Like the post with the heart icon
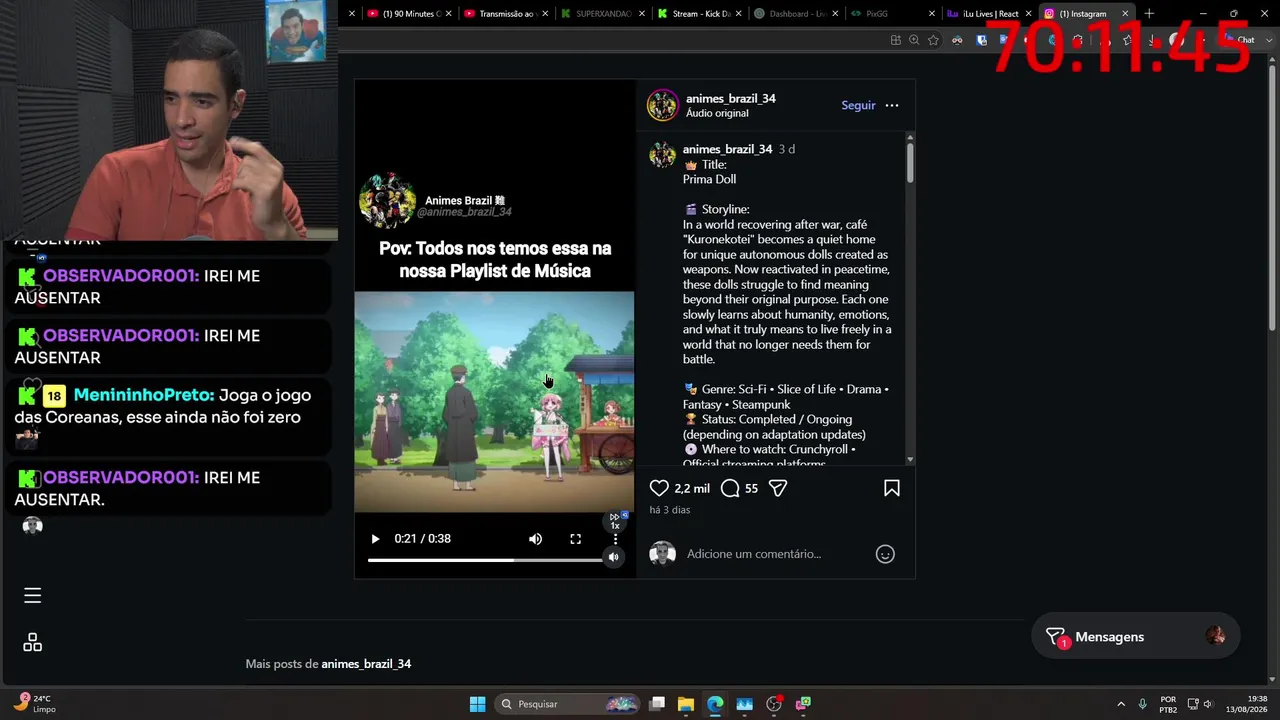 [x=659, y=488]
